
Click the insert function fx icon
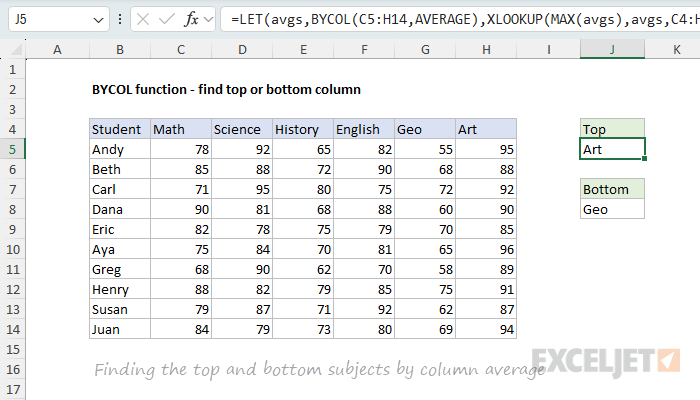pos(192,19)
